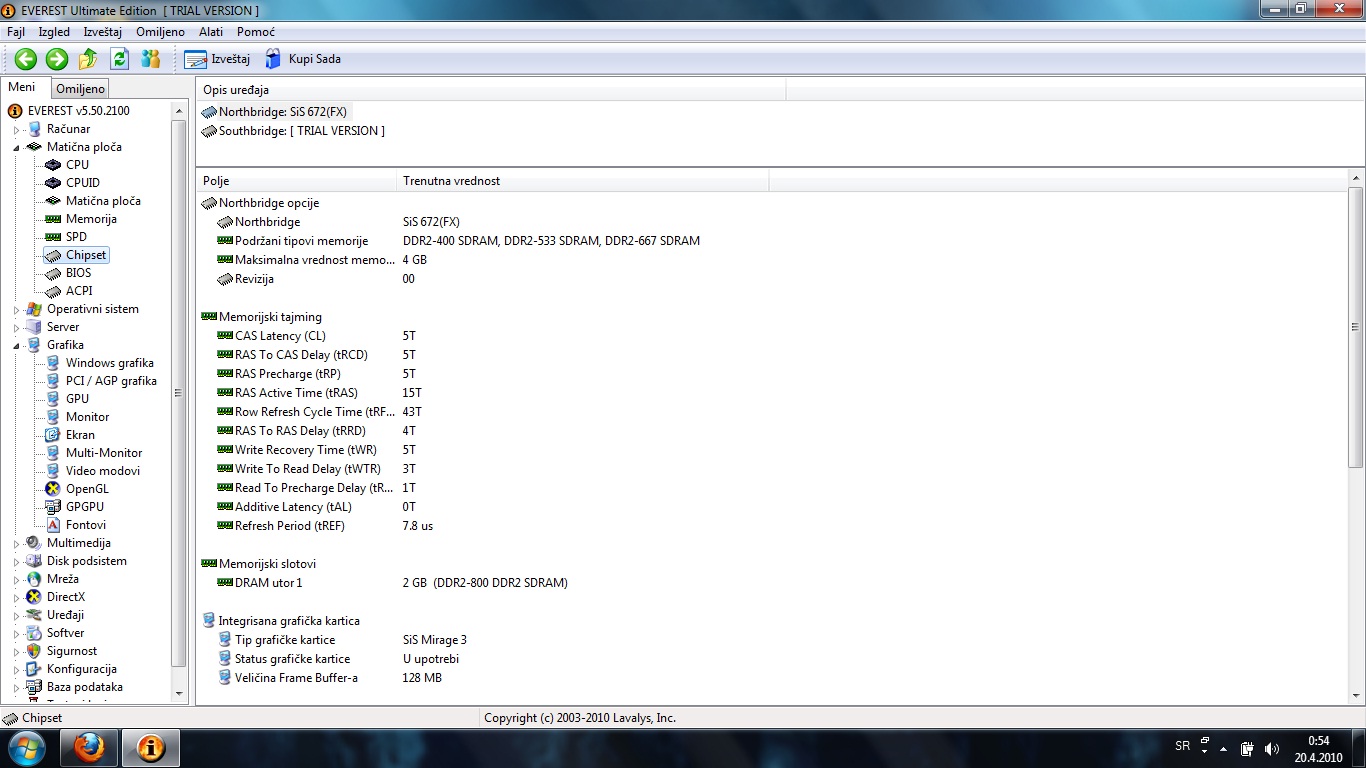Open the Fajl menu
The image size is (1366, 768).
tap(16, 32)
